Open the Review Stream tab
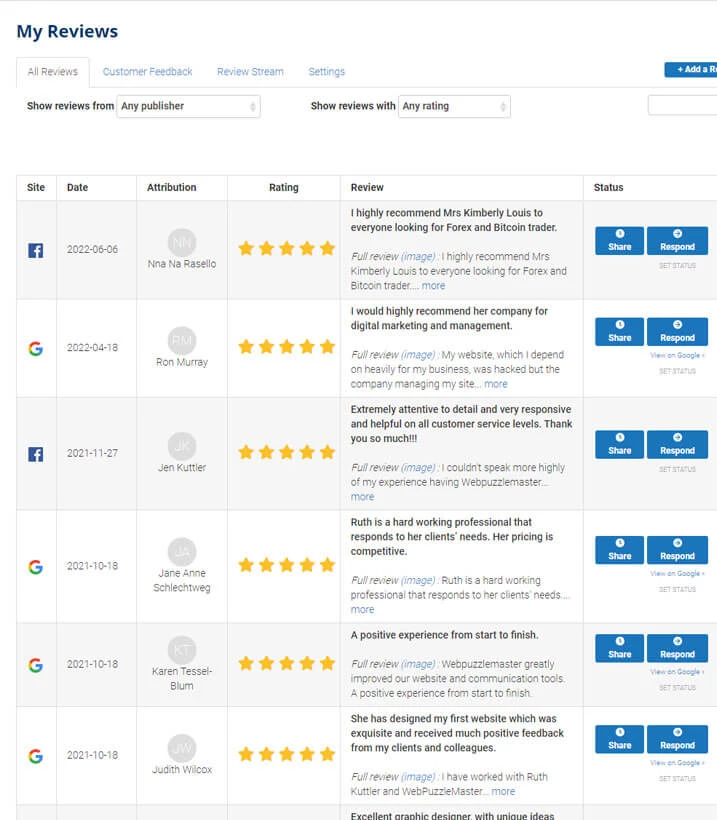This screenshot has height=820, width=717. [250, 72]
